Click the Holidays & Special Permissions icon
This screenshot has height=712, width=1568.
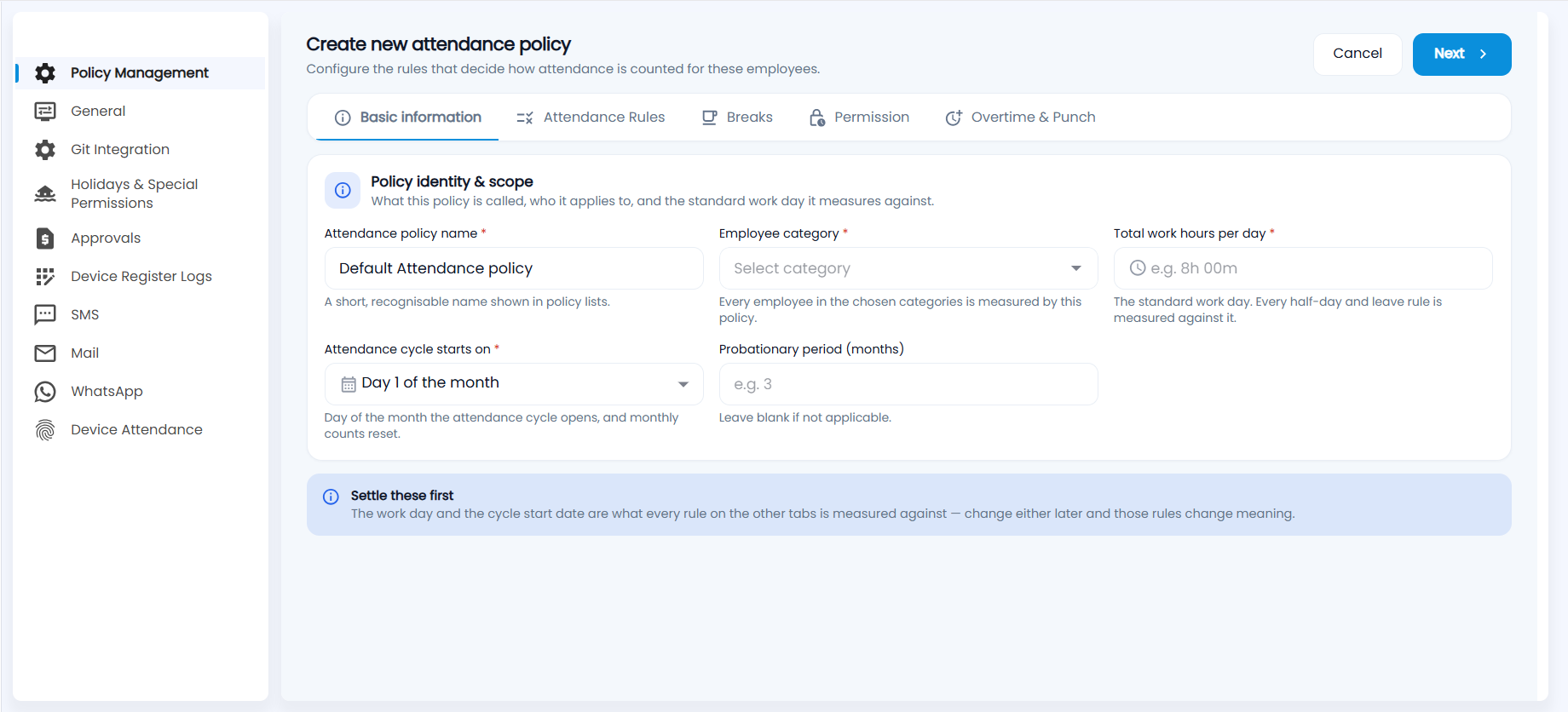(x=45, y=194)
